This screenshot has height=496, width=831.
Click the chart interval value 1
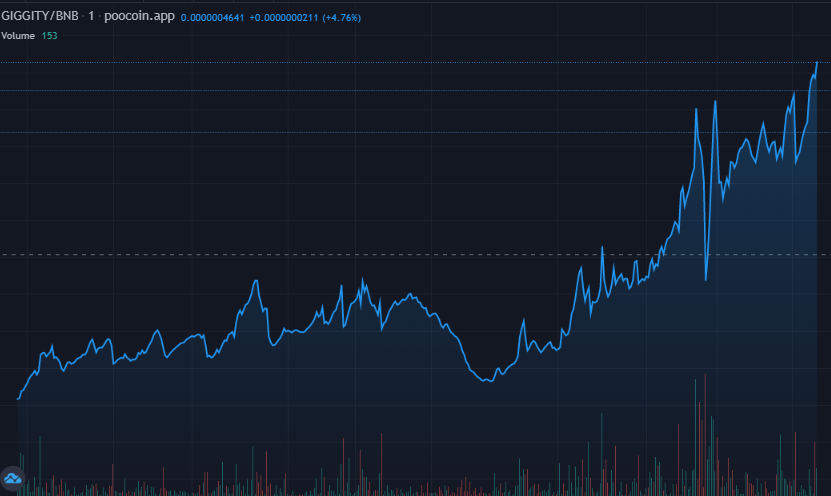coord(91,16)
